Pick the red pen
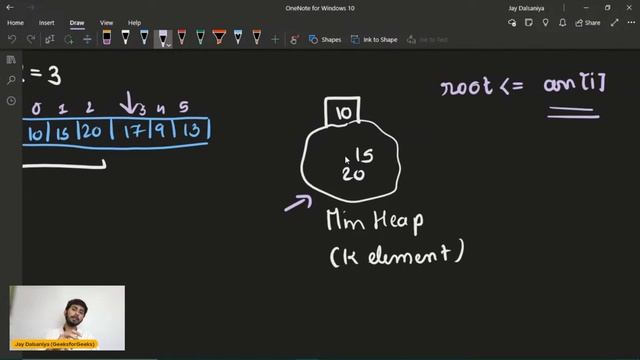Screen dimensions: 640x360 coord(182,38)
